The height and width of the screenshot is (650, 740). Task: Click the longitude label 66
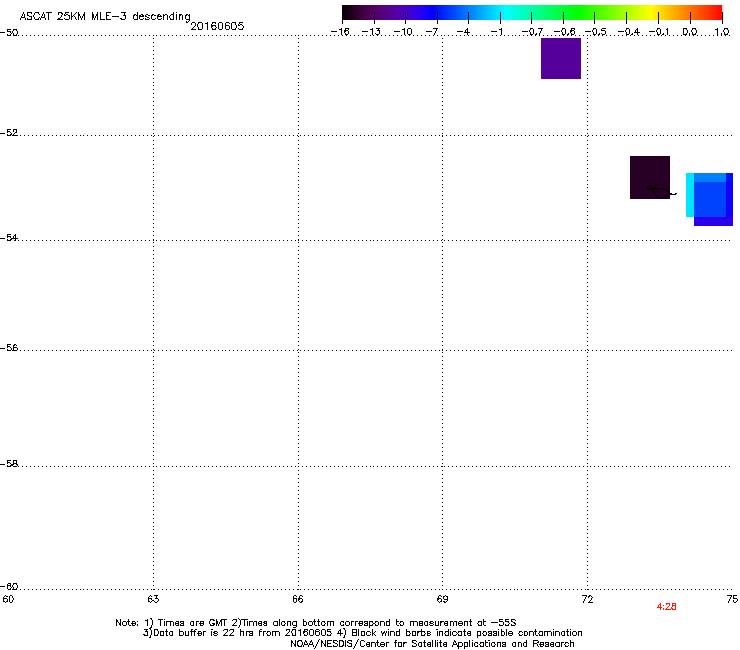pos(298,599)
